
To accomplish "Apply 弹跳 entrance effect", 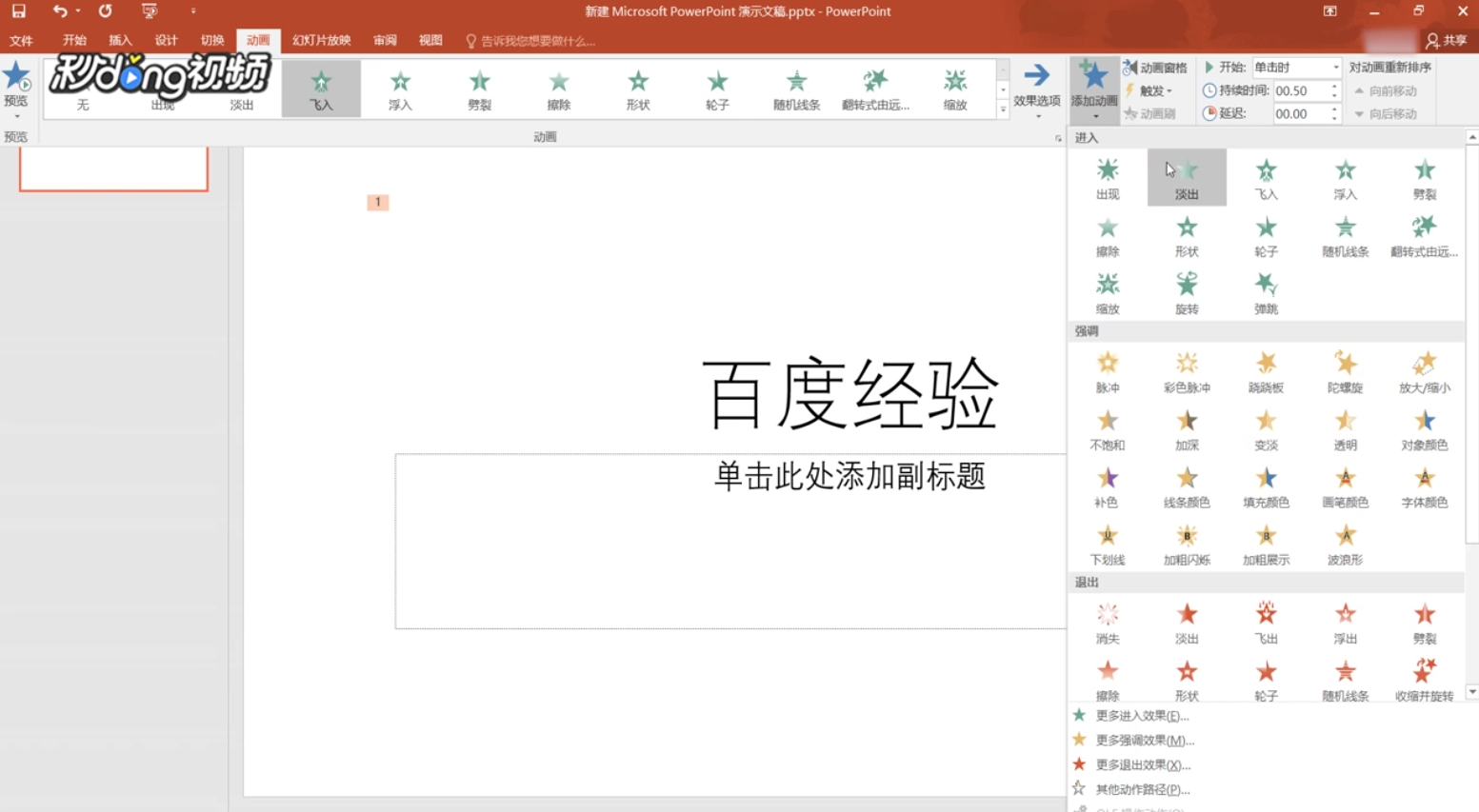I will (x=1266, y=293).
